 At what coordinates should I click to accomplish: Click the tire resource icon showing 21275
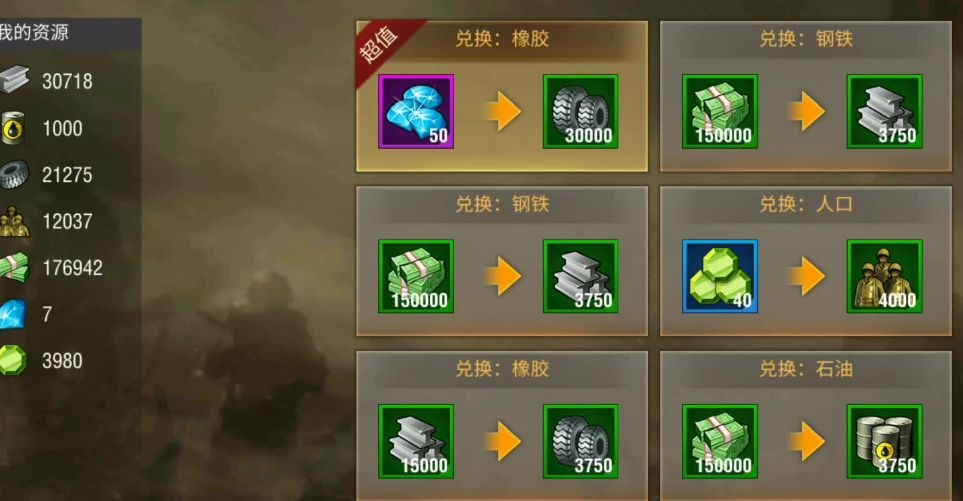click(x=14, y=175)
